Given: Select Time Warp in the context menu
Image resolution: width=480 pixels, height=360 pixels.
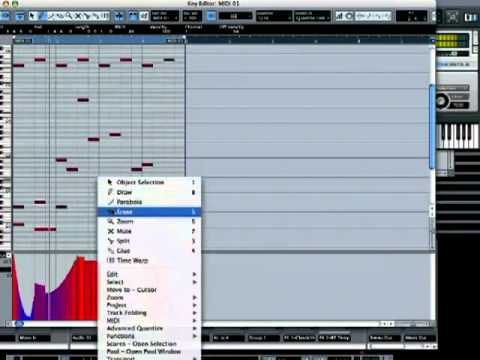Looking at the screenshot, I should (x=149, y=260).
